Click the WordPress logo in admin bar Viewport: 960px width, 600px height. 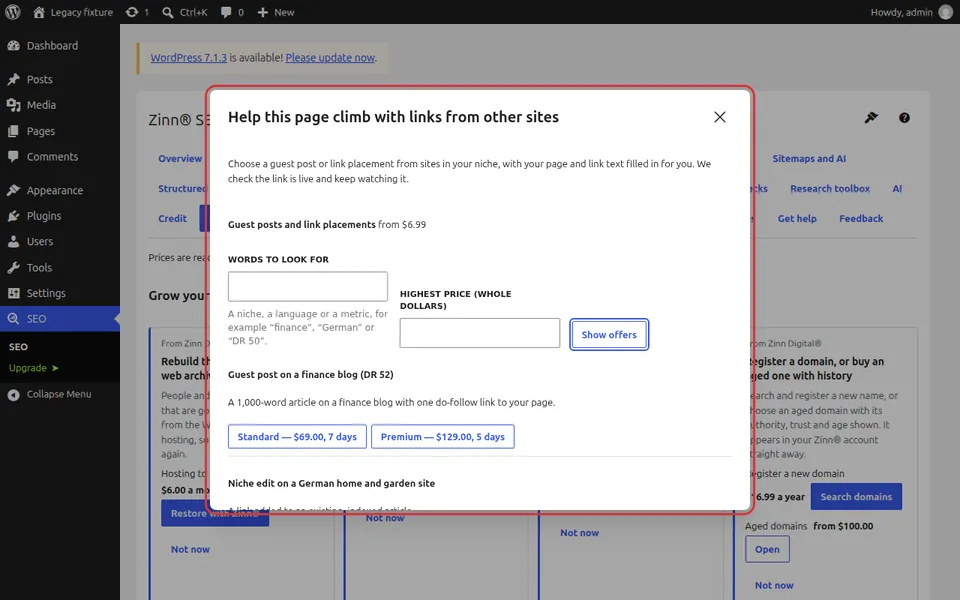(13, 12)
